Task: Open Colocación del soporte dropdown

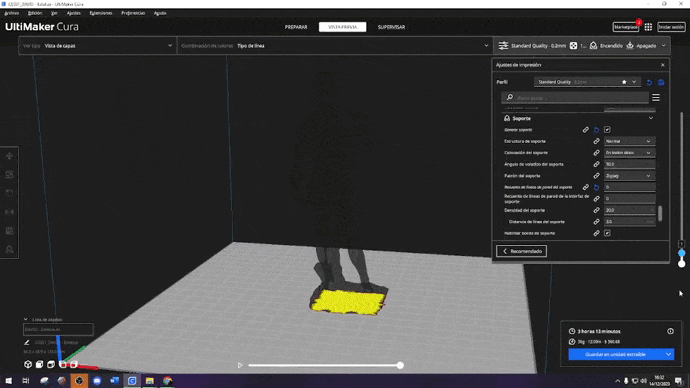Action: click(629, 153)
